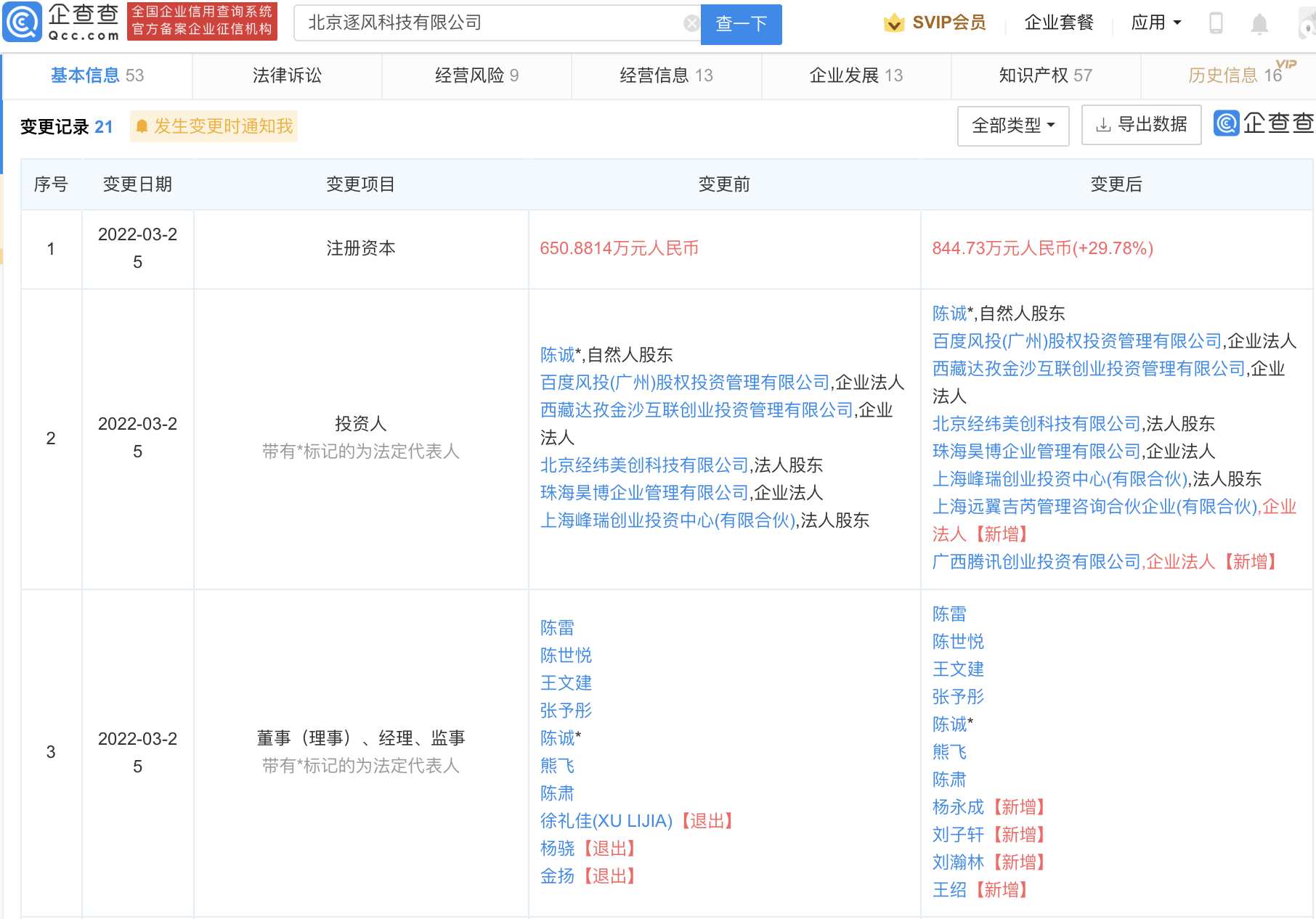The image size is (1316, 919).
Task: Expand the 全部类型 filter dropdown
Action: coord(1012,126)
